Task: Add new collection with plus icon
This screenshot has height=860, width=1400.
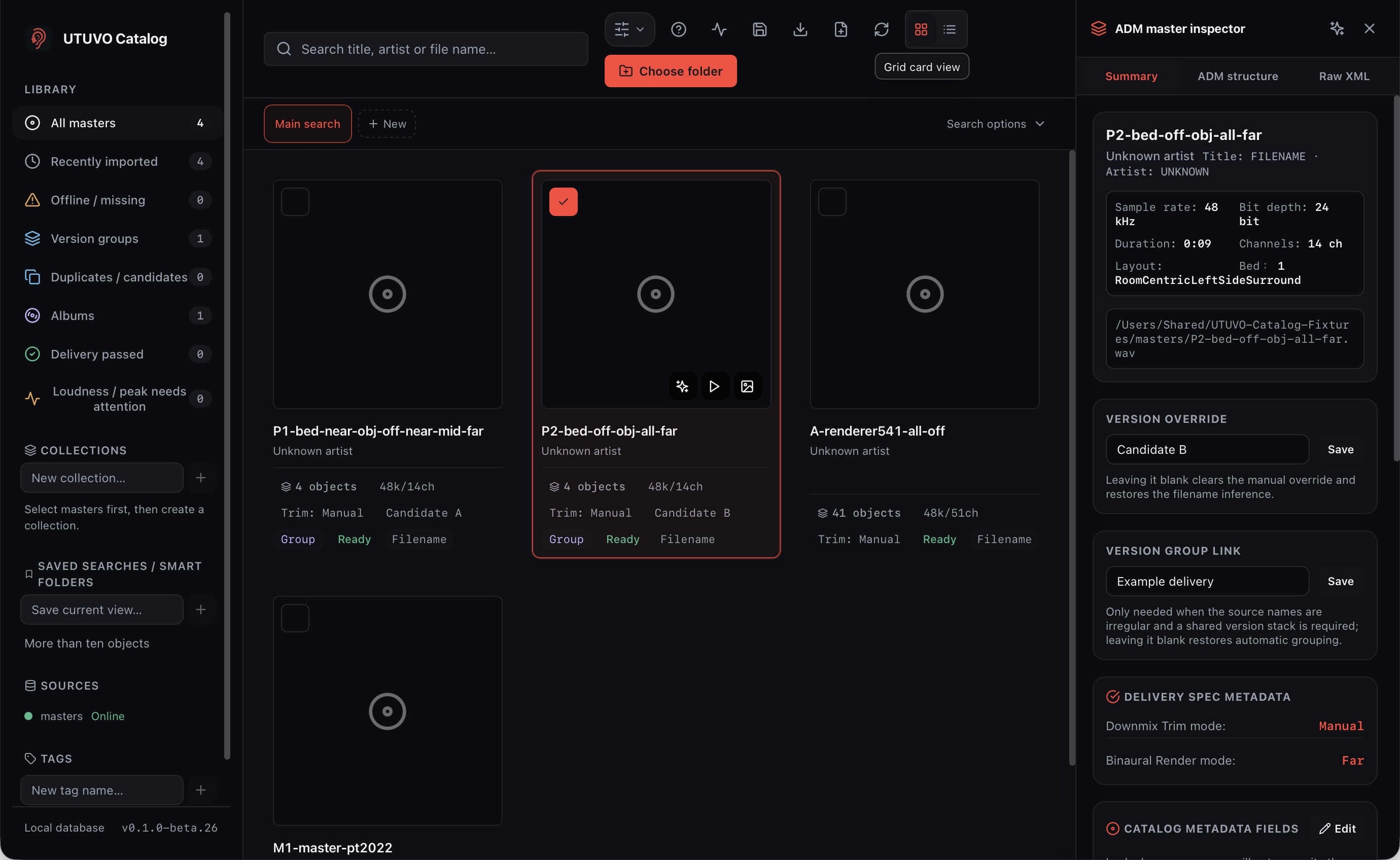Action: [x=201, y=478]
